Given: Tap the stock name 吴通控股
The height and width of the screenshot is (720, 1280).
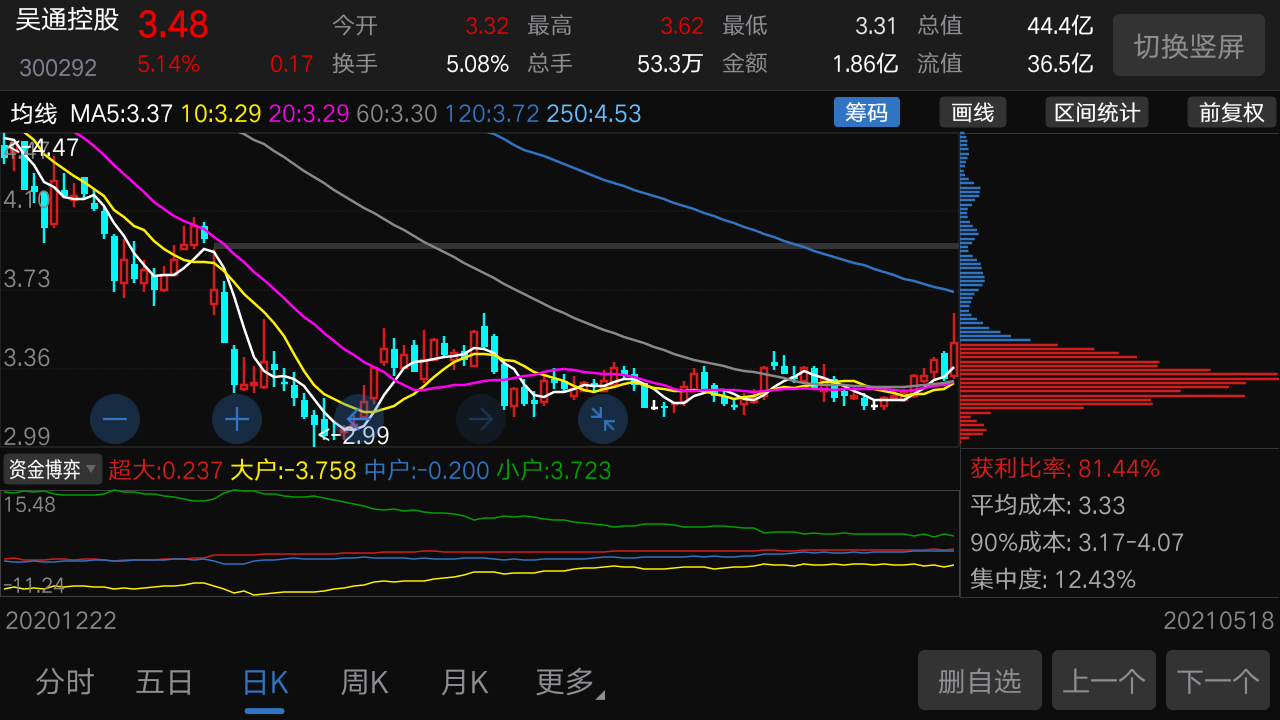Looking at the screenshot, I should 67,20.
